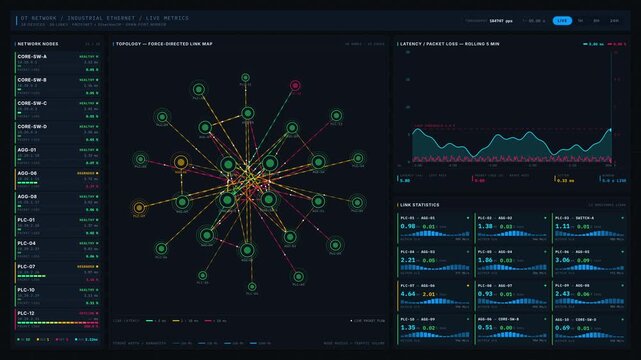Select the CORE-SW-B node row
The height and width of the screenshot is (360, 641).
(x=57, y=86)
